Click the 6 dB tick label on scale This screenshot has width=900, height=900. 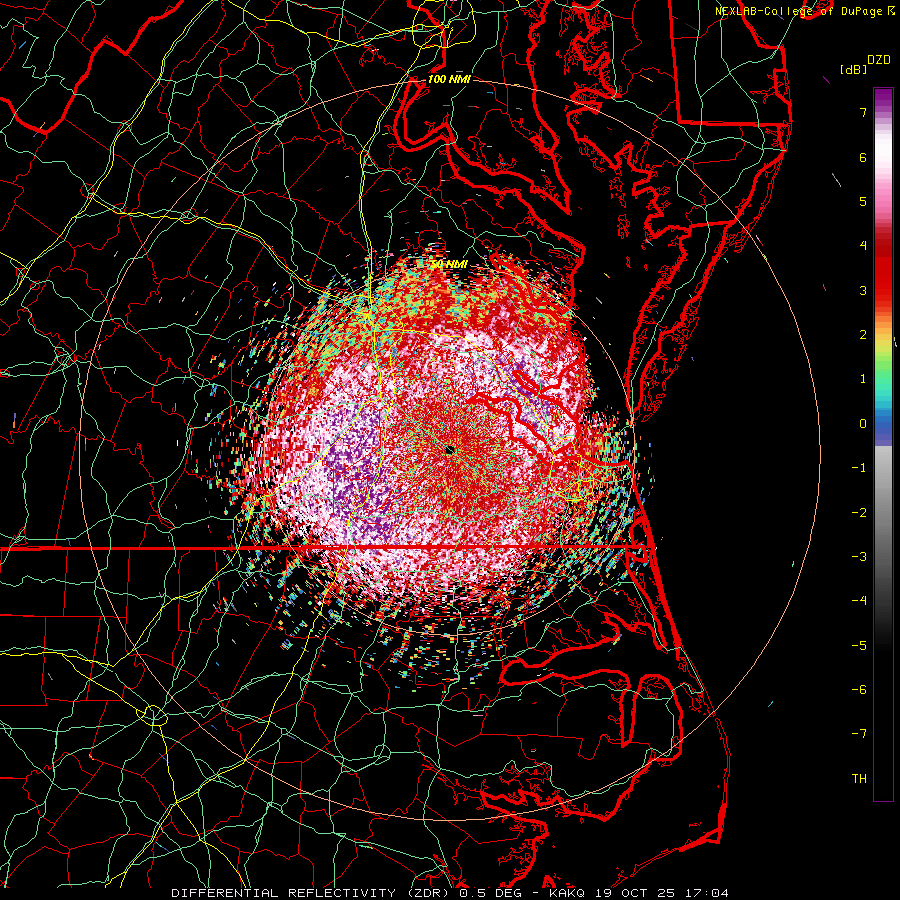(x=863, y=157)
